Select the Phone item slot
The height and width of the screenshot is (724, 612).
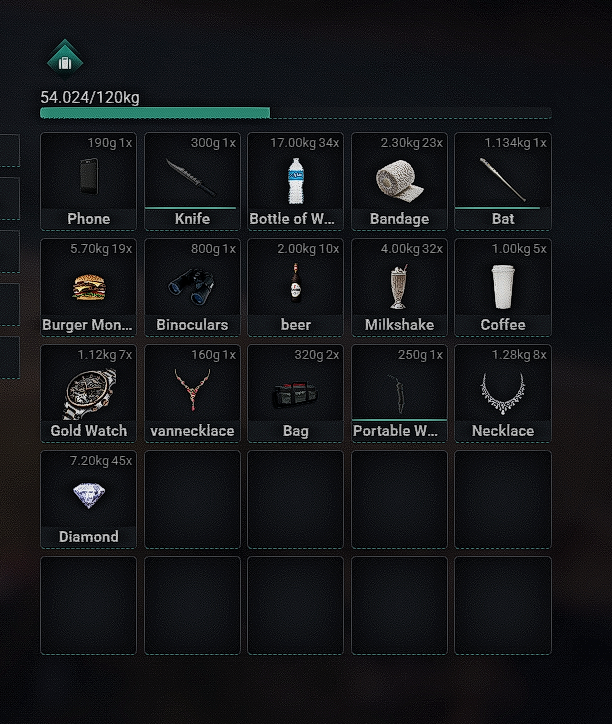coord(88,181)
